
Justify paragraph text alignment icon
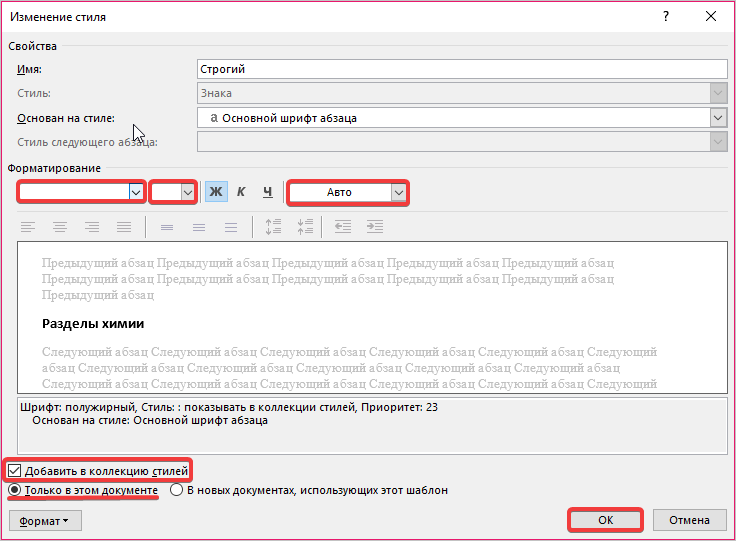click(x=124, y=227)
